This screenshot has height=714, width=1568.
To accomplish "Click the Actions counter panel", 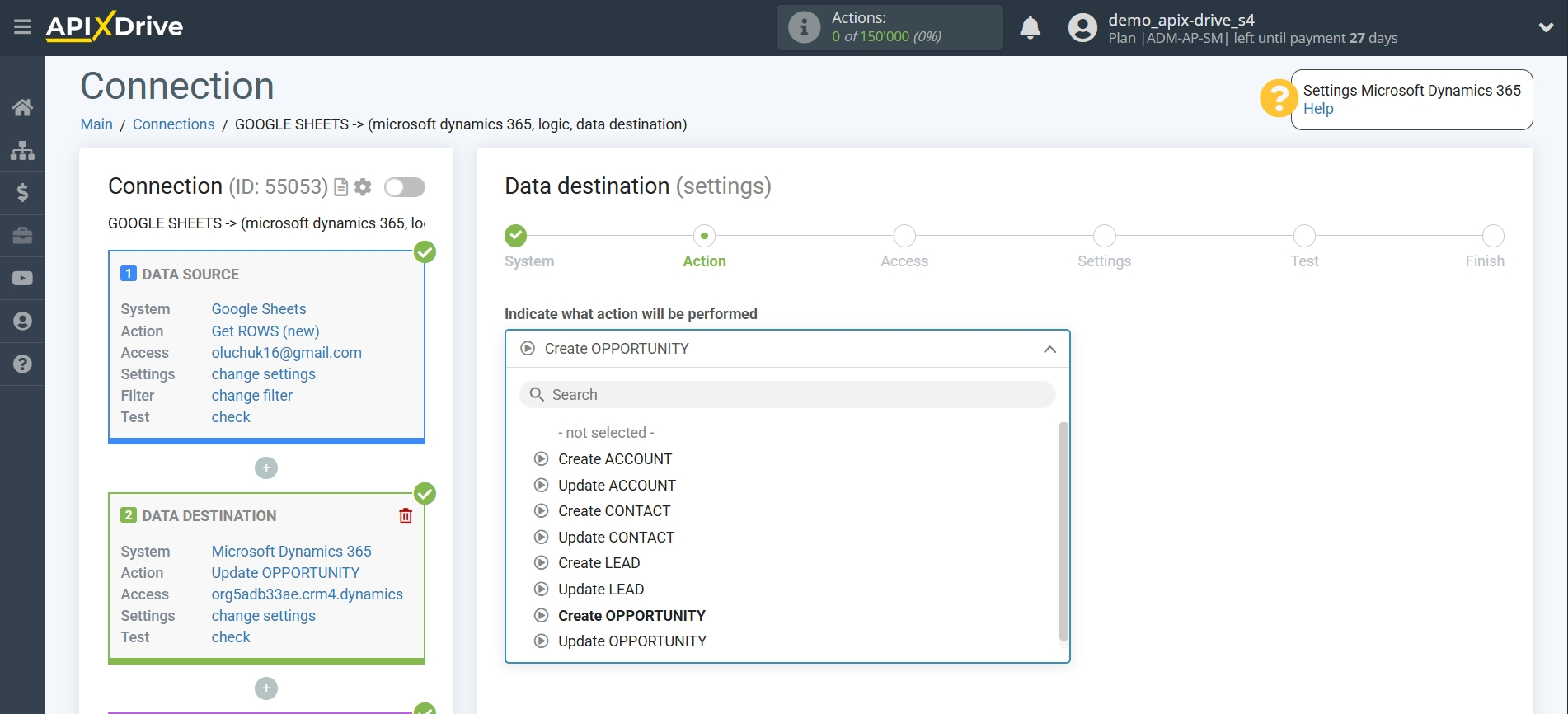I will pos(890,27).
